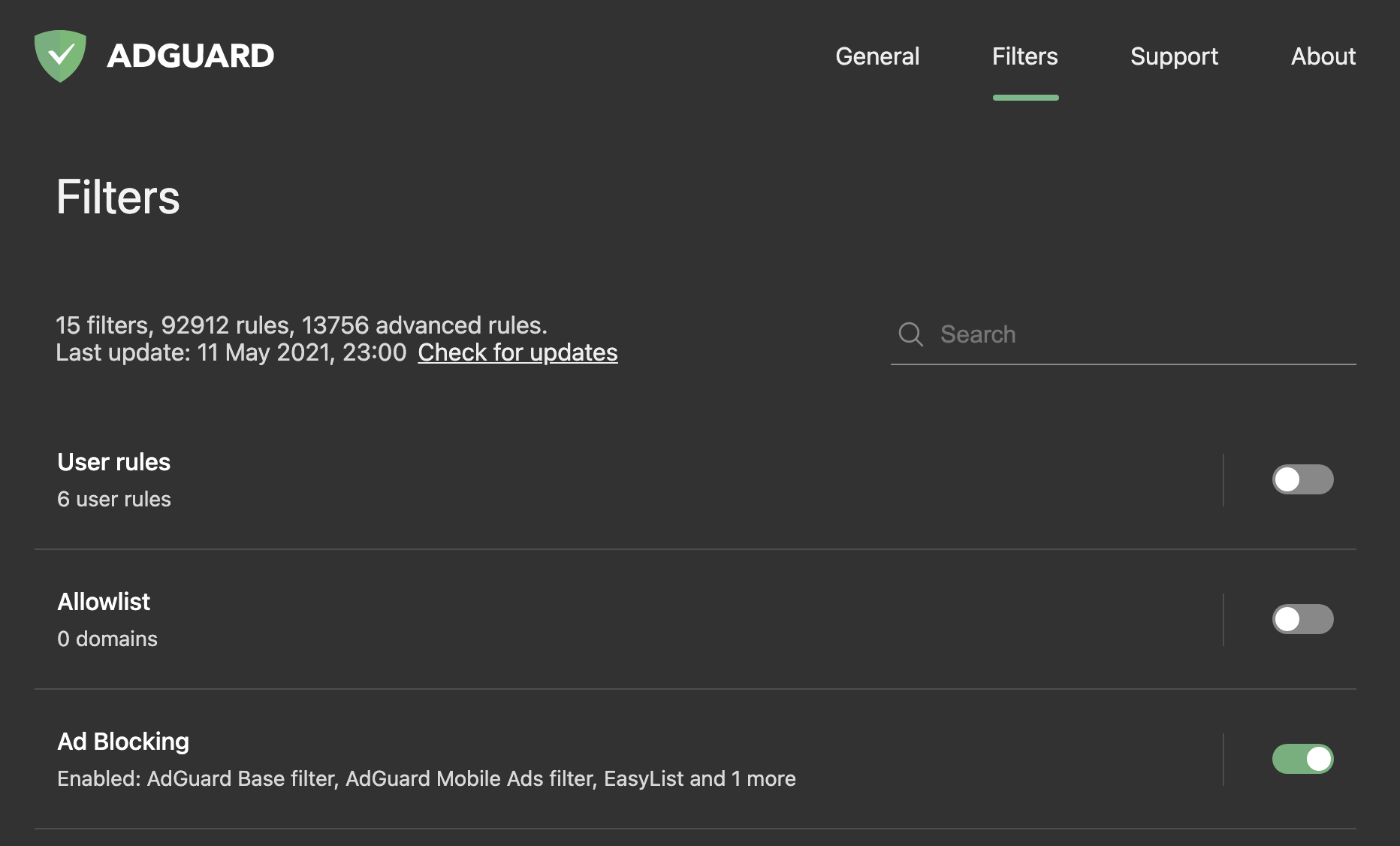Open the Ad Blocking filter group
This screenshot has width=1400, height=846.
tap(124, 741)
